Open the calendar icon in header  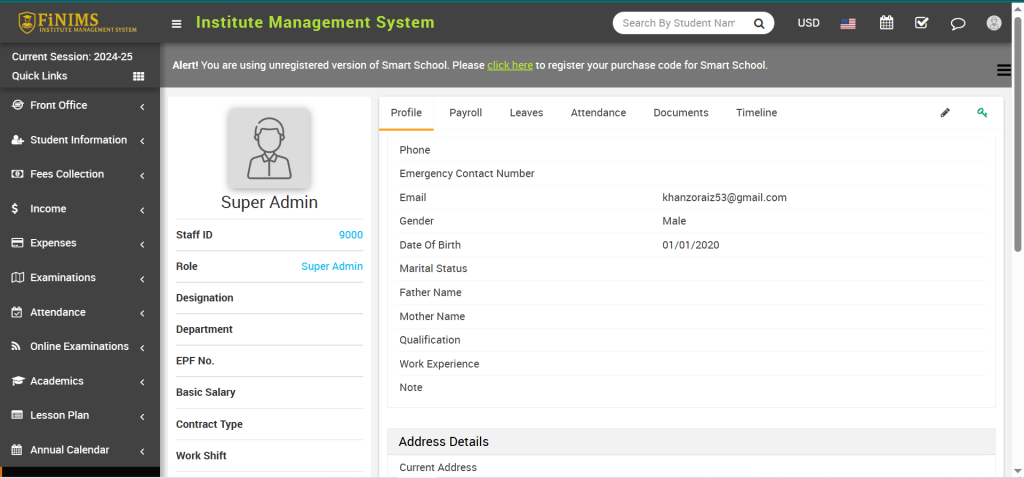pyautogui.click(x=886, y=23)
